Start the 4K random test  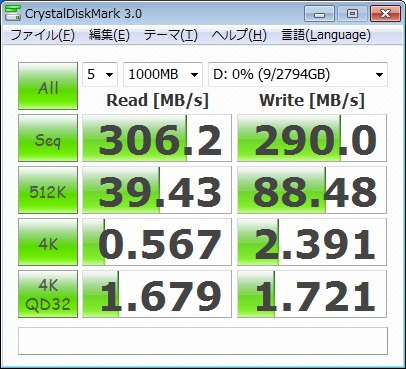[48, 242]
